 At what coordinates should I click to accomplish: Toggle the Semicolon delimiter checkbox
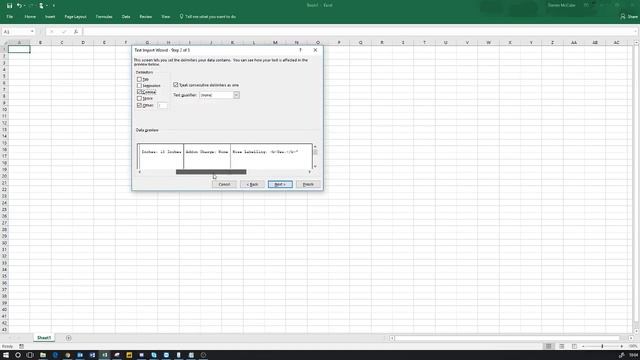click(139, 86)
